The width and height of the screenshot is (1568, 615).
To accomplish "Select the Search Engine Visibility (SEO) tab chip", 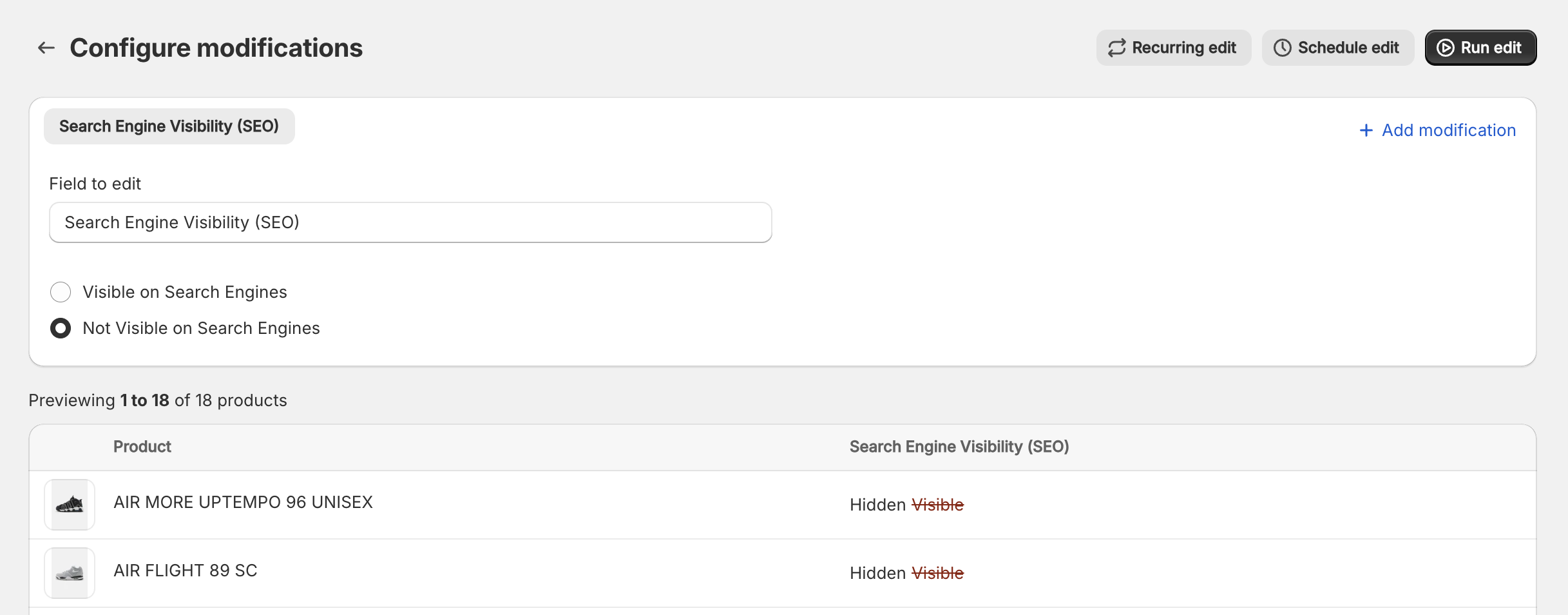I will [169, 126].
